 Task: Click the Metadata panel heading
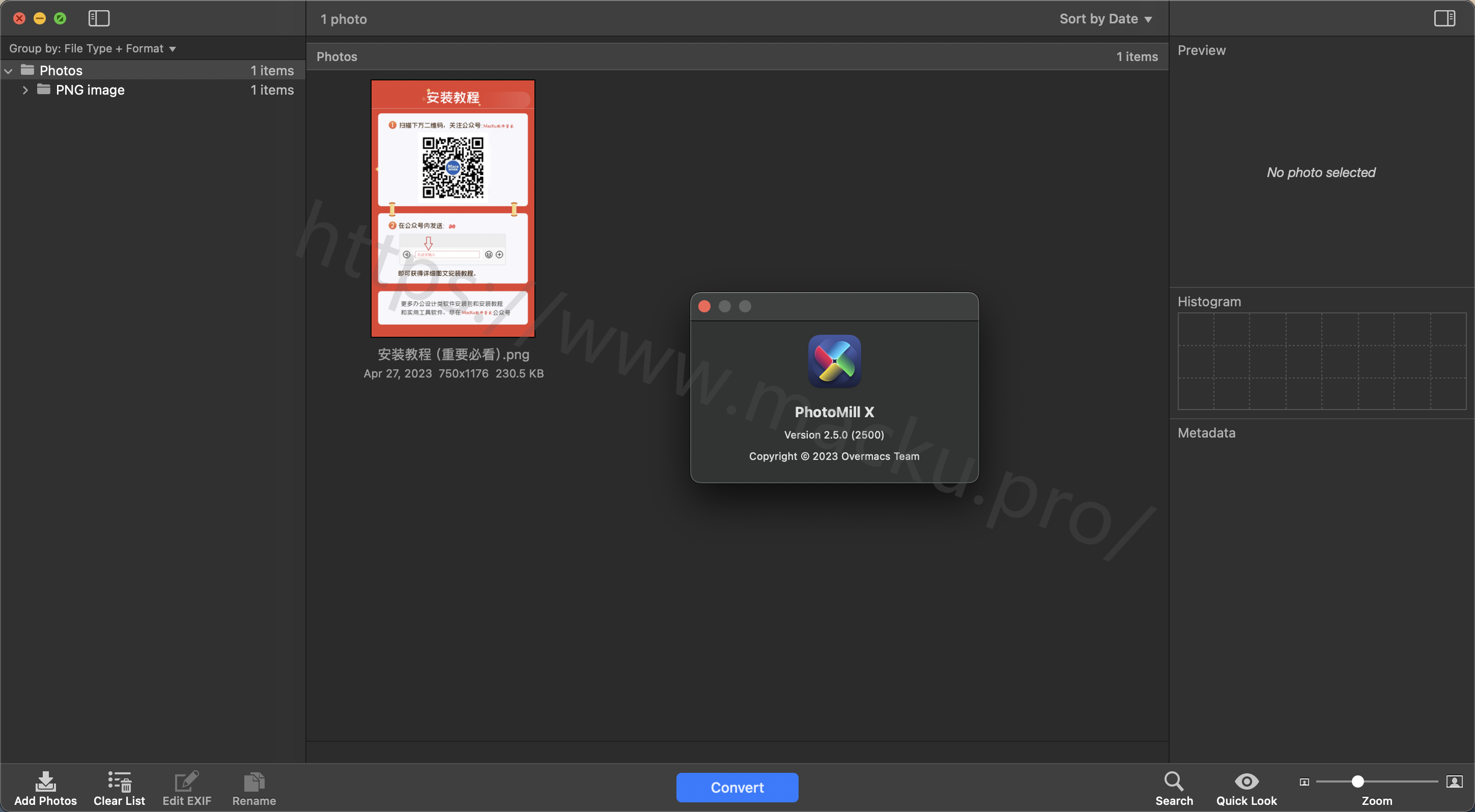point(1206,432)
